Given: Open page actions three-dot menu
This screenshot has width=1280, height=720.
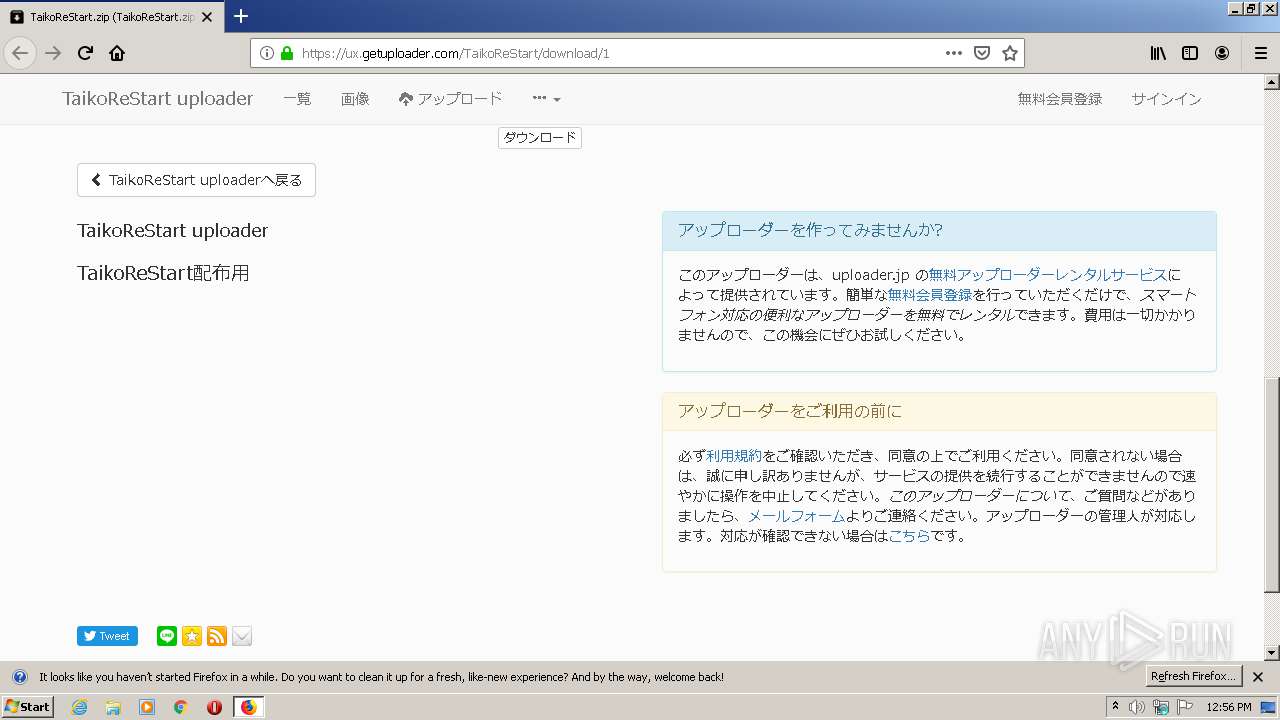Looking at the screenshot, I should click(x=954, y=53).
